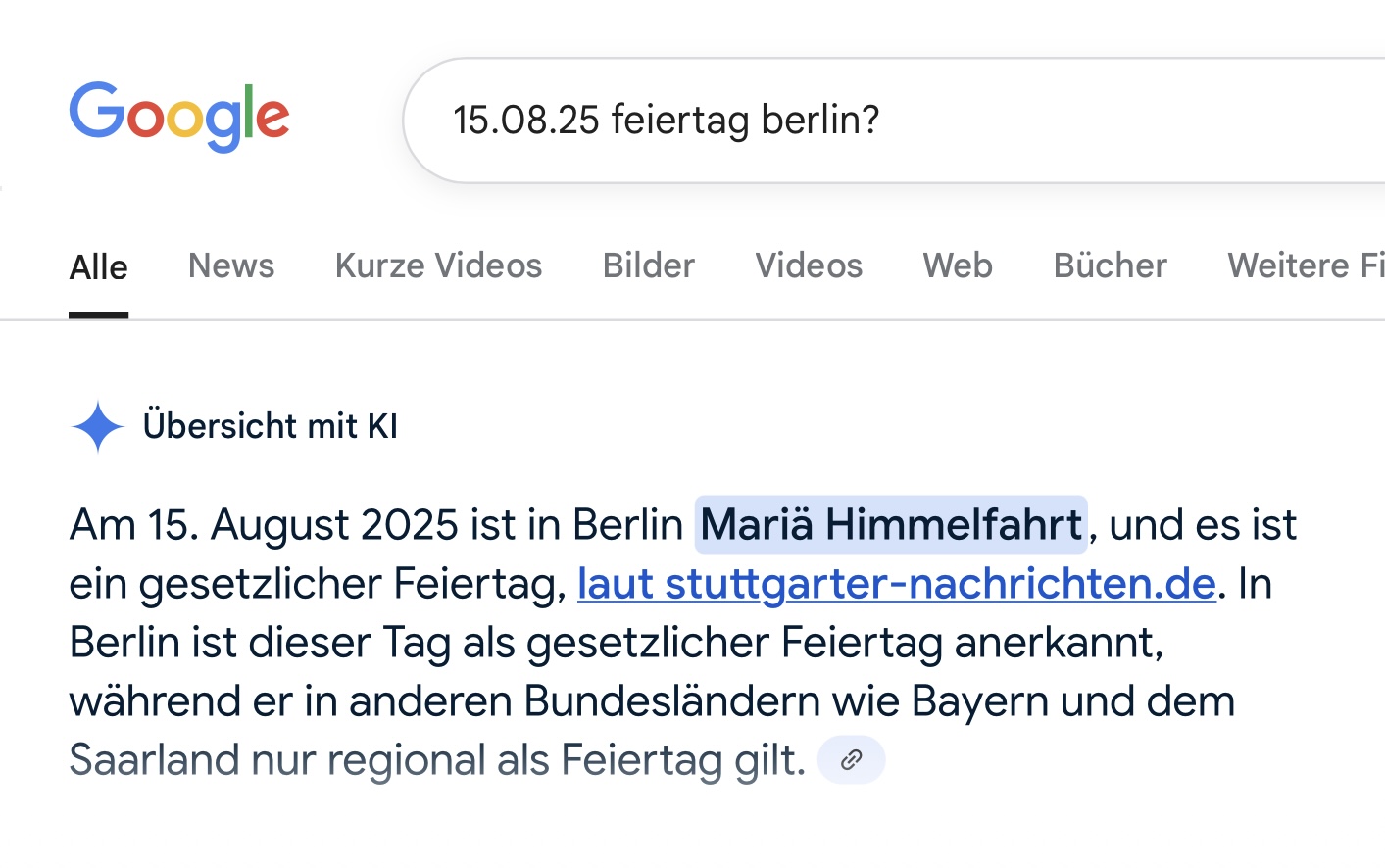1385x868 pixels.
Task: Switch to the Videos tab
Action: pos(809,265)
